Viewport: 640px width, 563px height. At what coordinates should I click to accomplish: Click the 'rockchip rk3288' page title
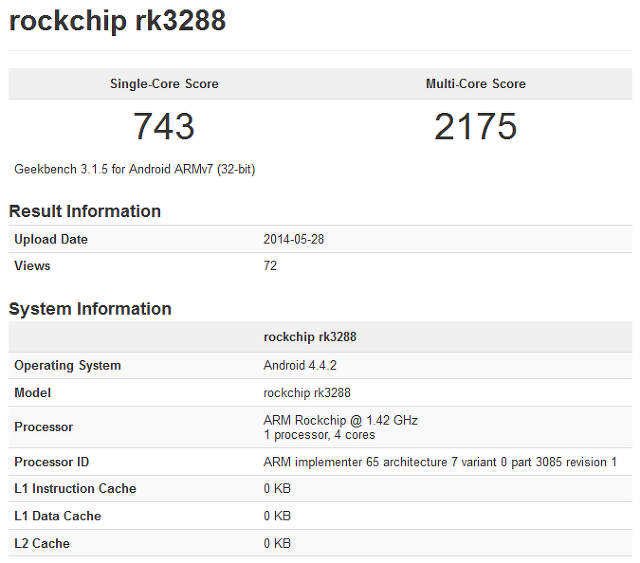(117, 20)
